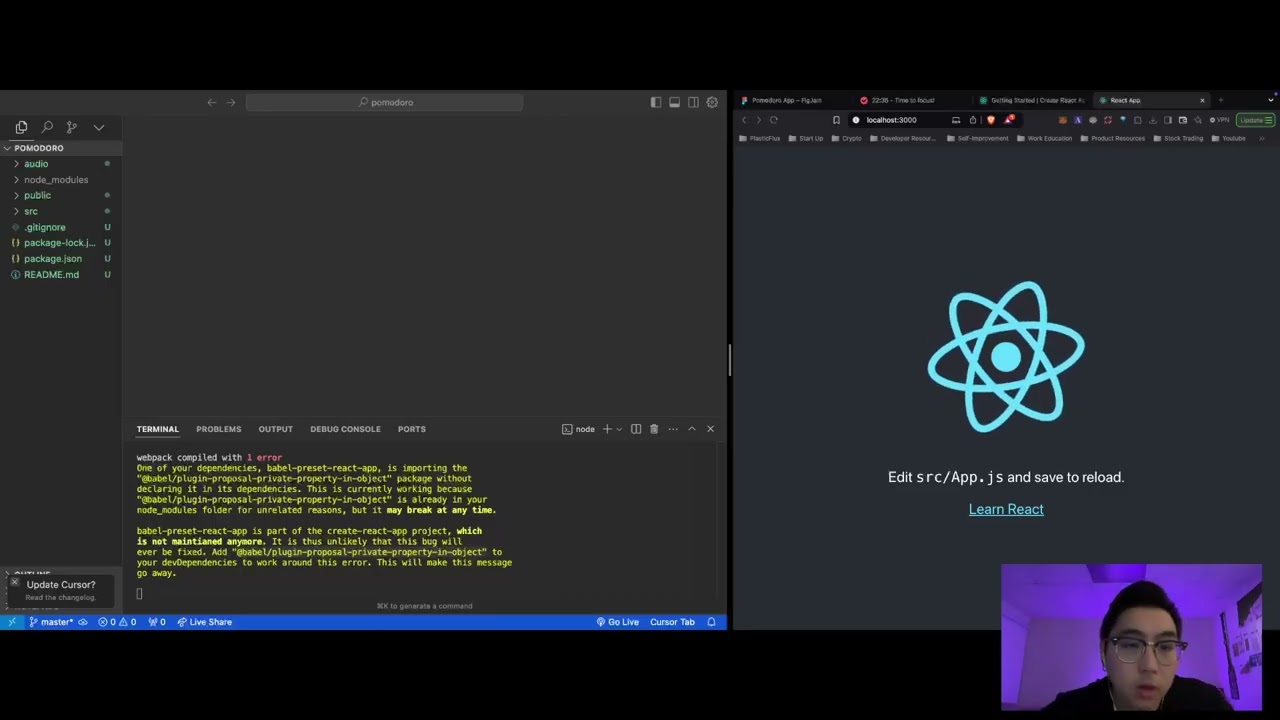The height and width of the screenshot is (720, 1280).
Task: Open the Crypto bookmarks folder
Action: (x=846, y=139)
